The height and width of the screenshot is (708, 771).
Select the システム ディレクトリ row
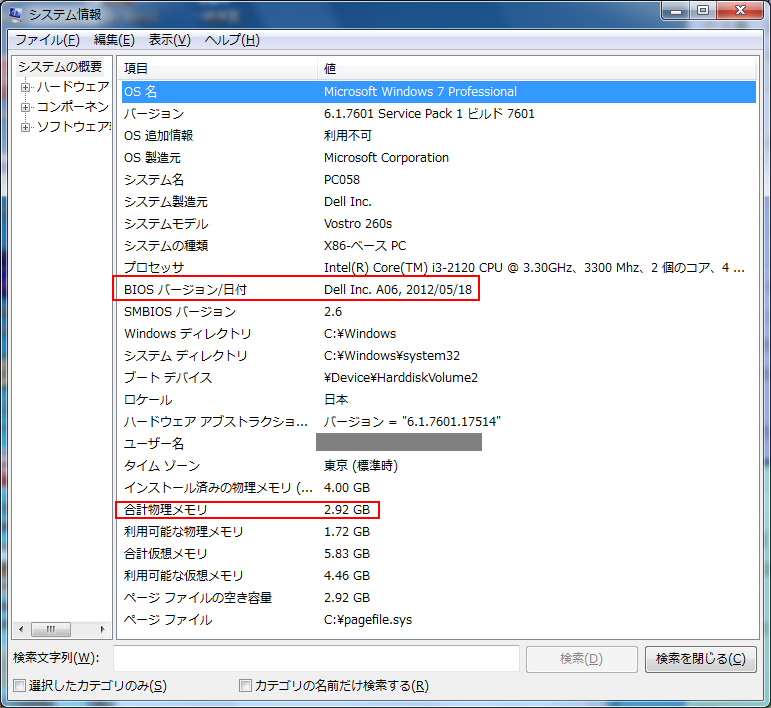[x=439, y=355]
